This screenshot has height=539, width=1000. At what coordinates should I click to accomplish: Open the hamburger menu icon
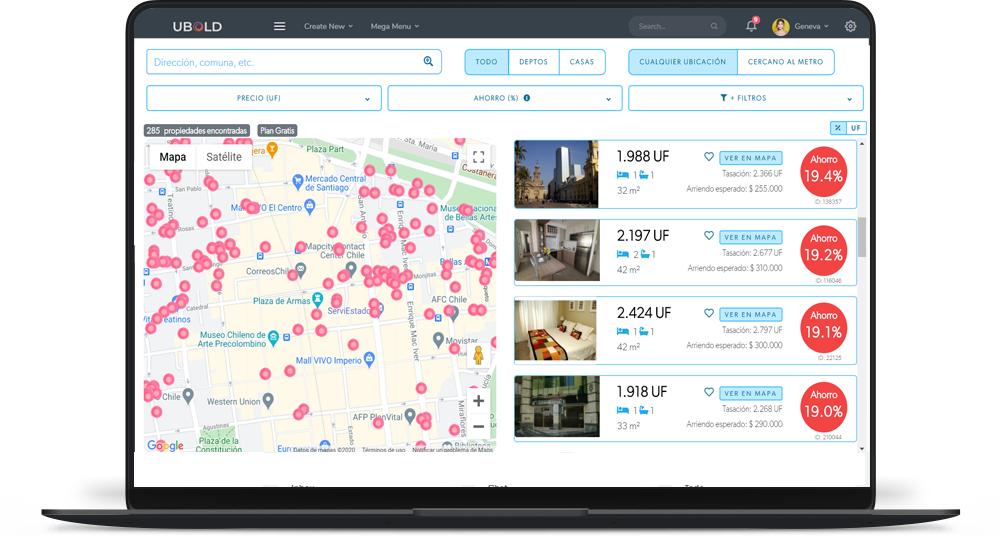tap(279, 26)
